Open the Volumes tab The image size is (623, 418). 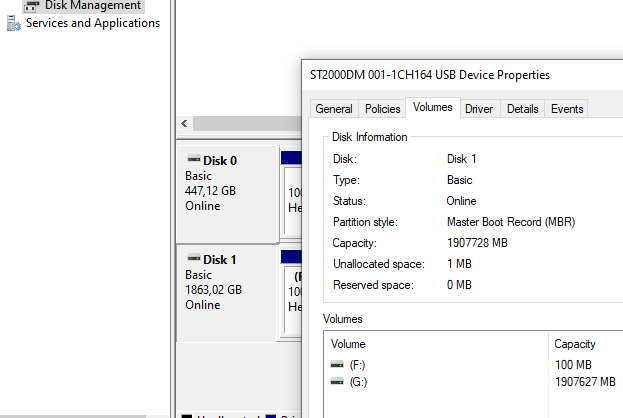click(x=433, y=107)
